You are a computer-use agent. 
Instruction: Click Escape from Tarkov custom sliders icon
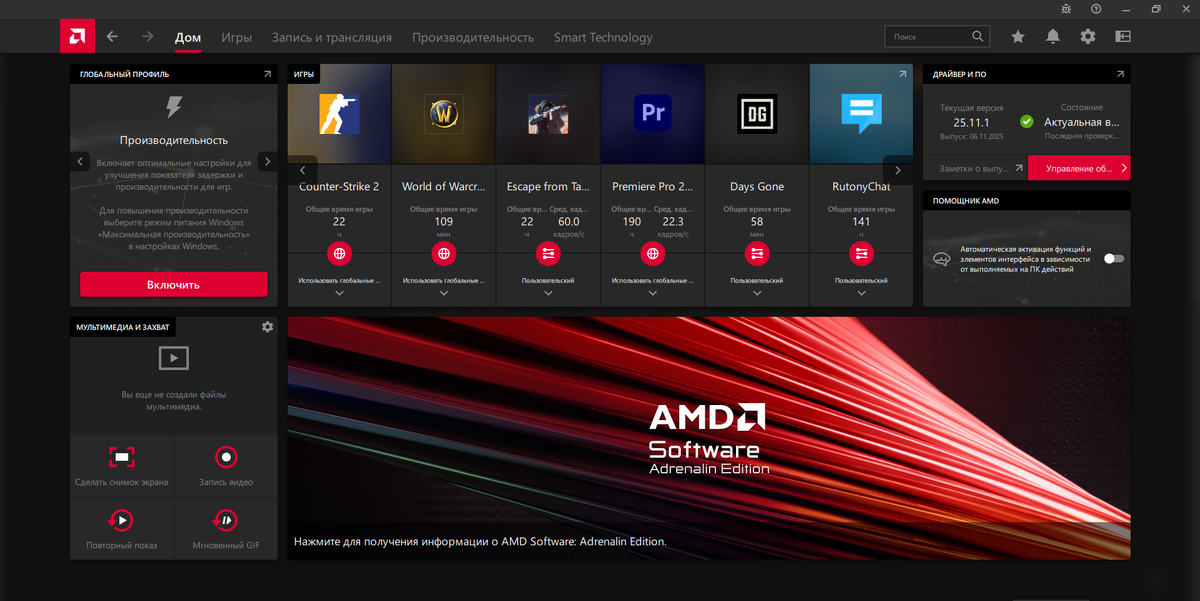point(548,254)
